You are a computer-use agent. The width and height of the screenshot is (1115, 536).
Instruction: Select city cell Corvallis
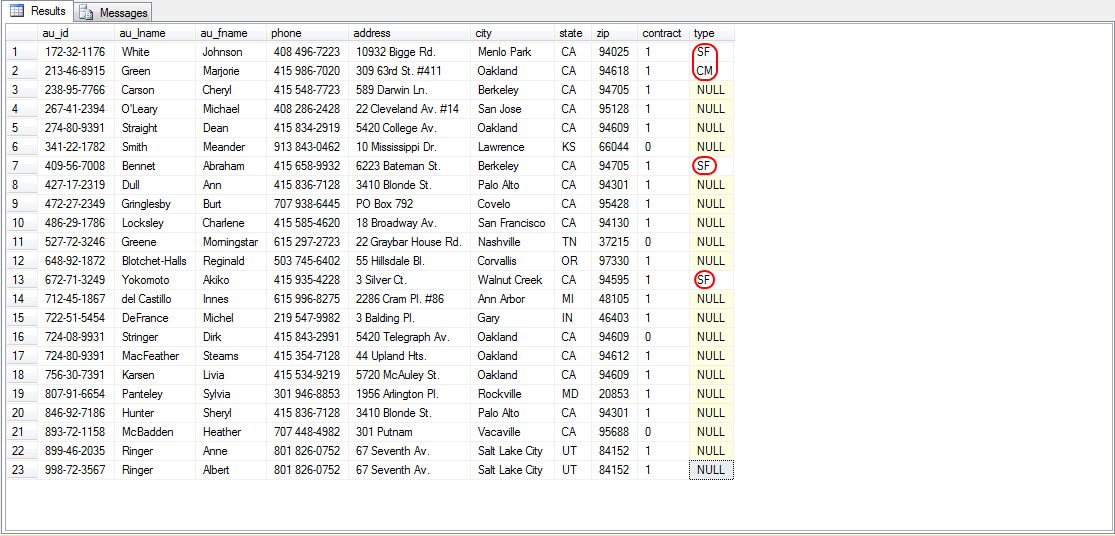(513, 261)
